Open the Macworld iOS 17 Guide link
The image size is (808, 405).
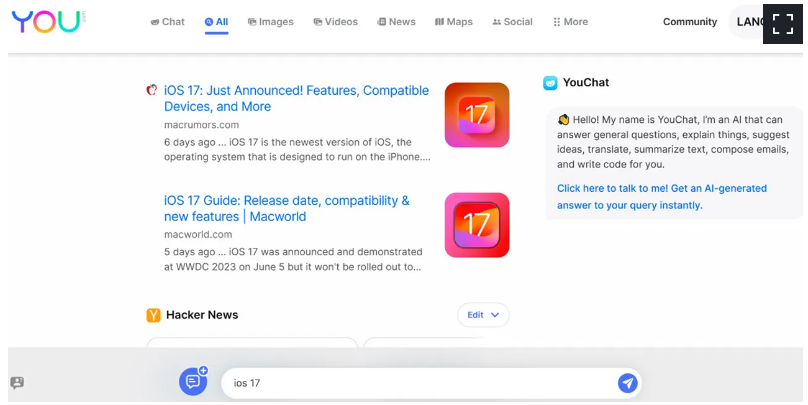pos(287,208)
